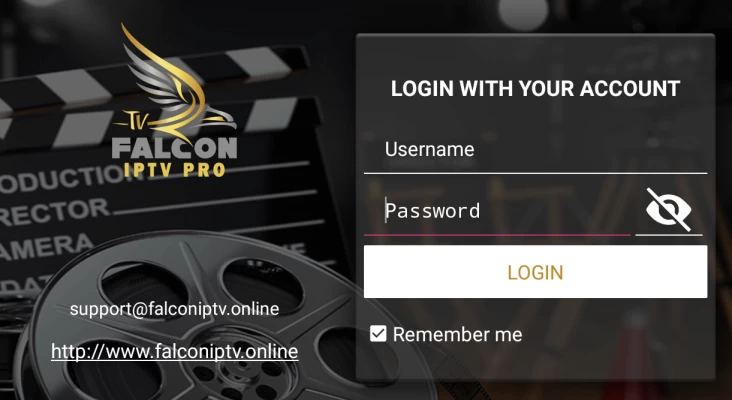Focus the Username input field
732x400 pixels.
[535, 150]
